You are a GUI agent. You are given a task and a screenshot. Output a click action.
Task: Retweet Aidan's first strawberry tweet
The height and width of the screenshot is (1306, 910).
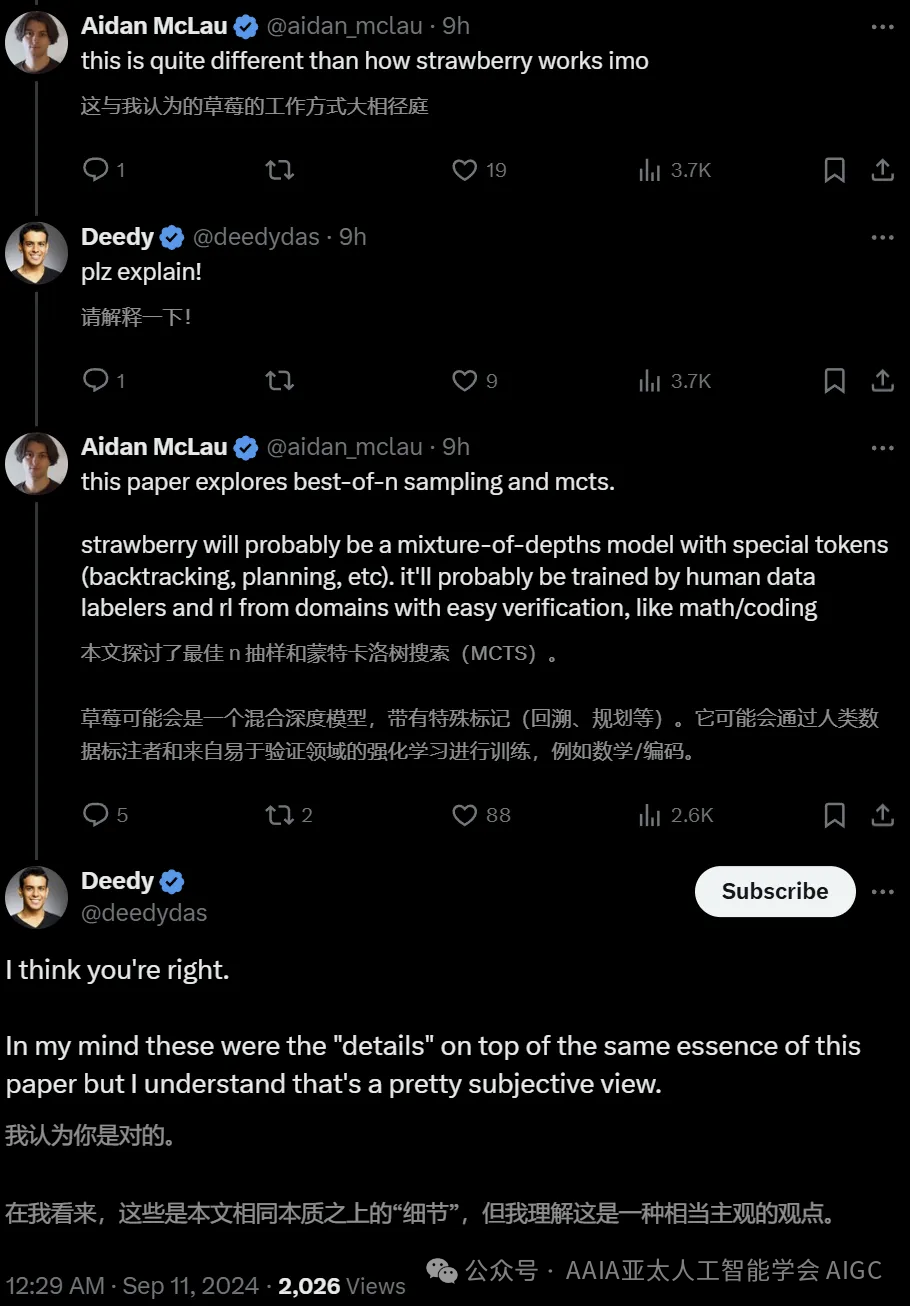(x=280, y=170)
